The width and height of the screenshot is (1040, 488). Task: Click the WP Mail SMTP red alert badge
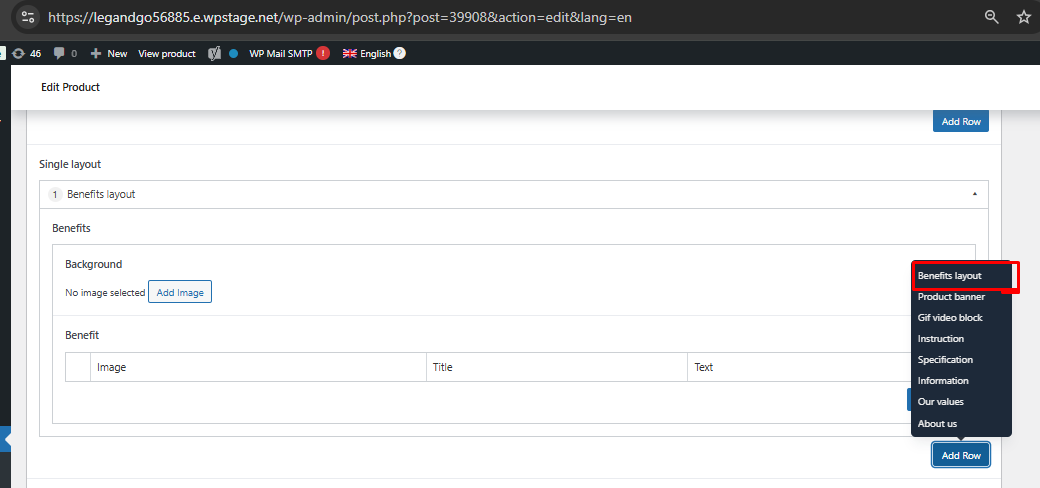click(x=323, y=53)
